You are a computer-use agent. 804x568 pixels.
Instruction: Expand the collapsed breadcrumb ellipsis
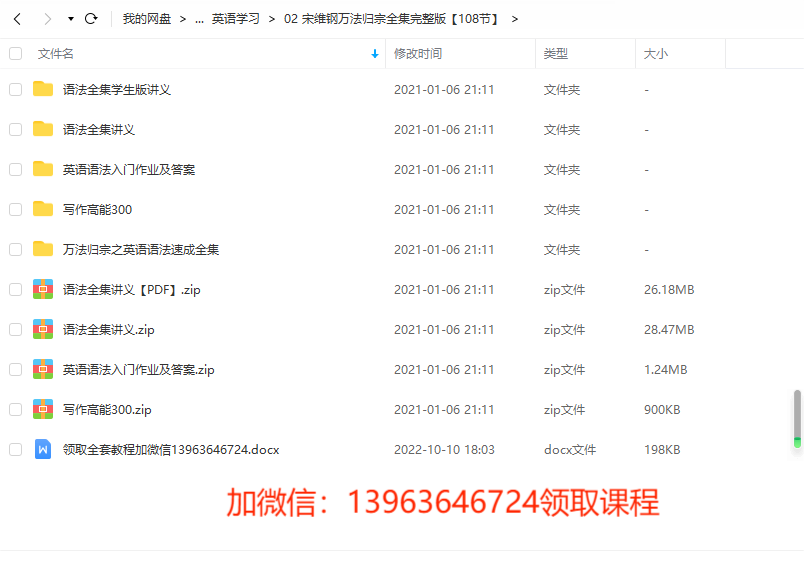(199, 19)
